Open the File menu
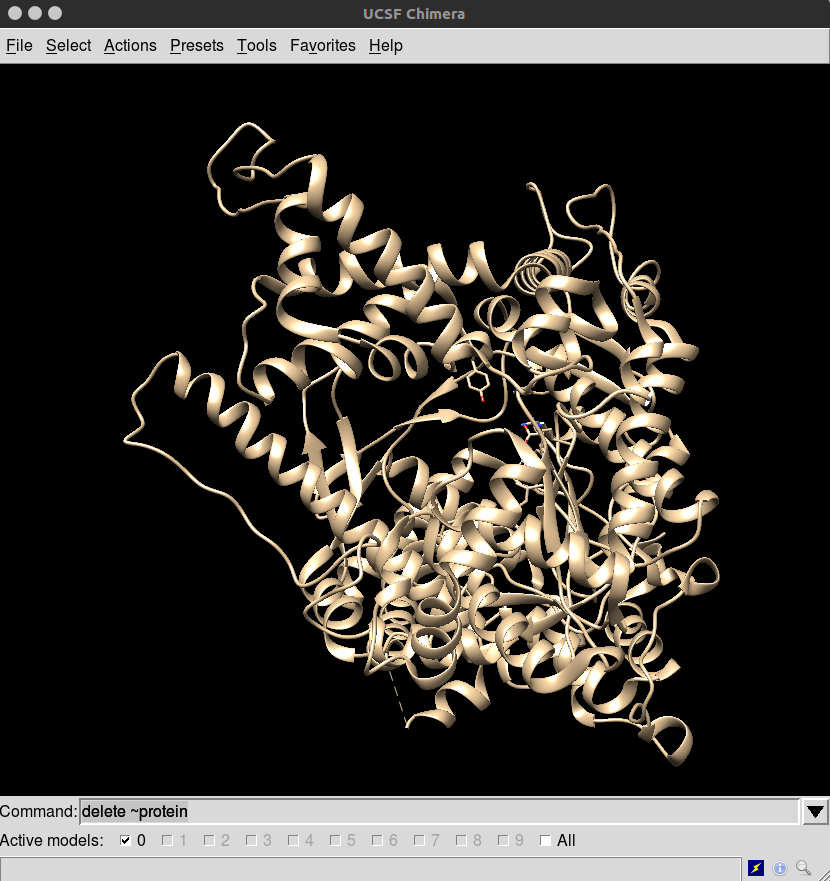 (x=19, y=45)
